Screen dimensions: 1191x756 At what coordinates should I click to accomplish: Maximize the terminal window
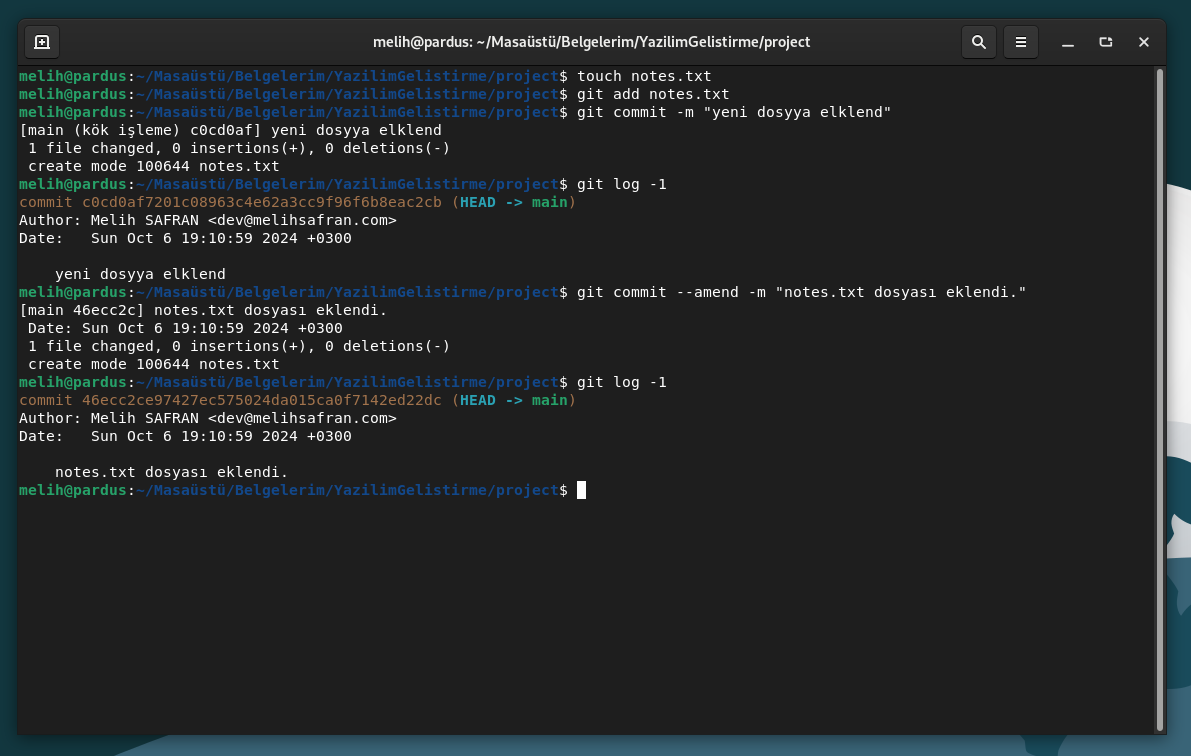(1105, 43)
